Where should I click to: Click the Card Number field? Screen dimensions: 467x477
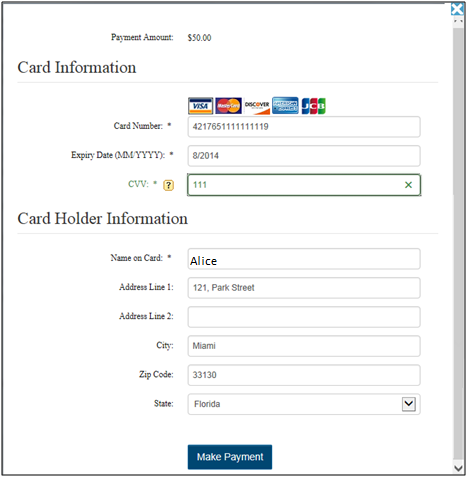point(304,127)
